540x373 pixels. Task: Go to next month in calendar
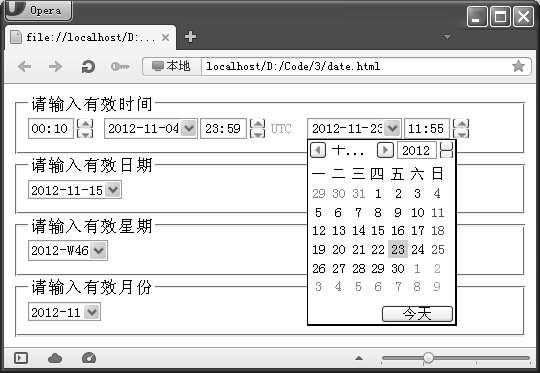pyautogui.click(x=385, y=150)
